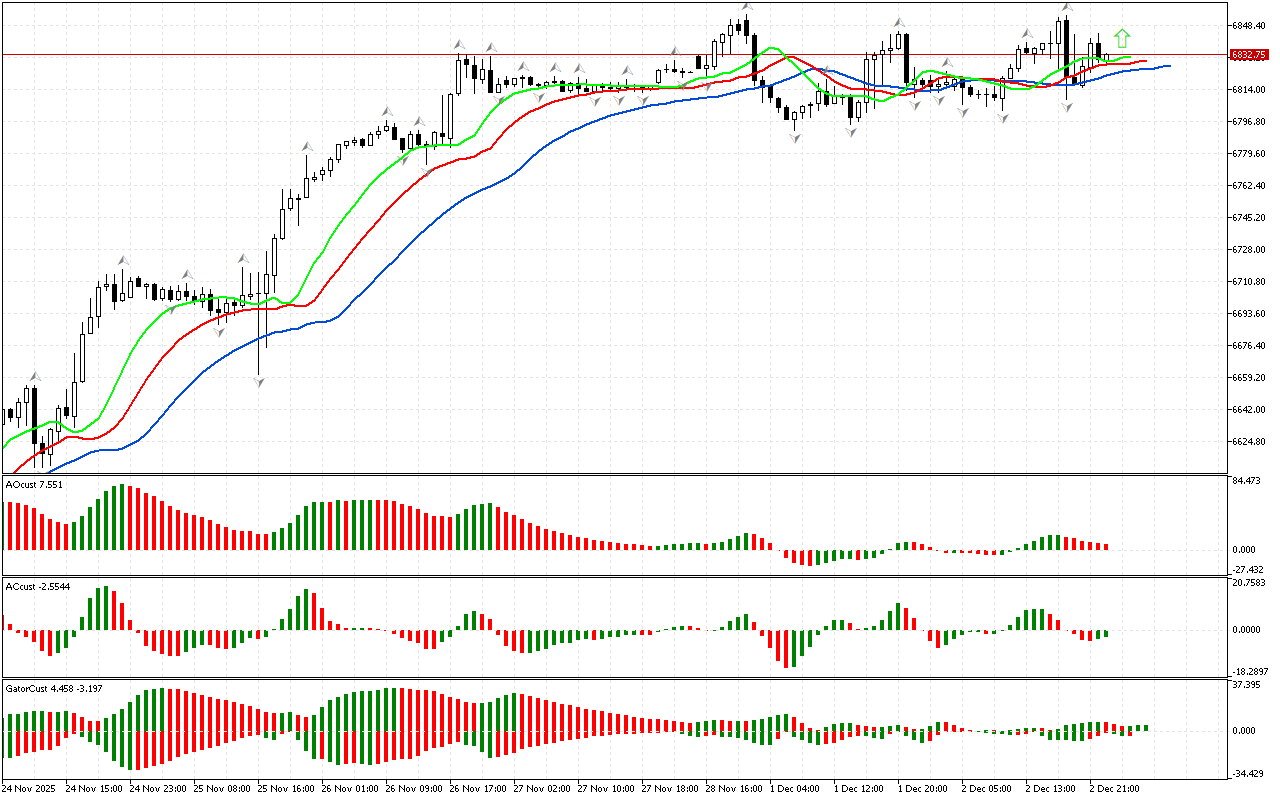The width and height of the screenshot is (1280, 800).
Task: Click the 1 Dec 04:00 time label
Action: click(793, 789)
